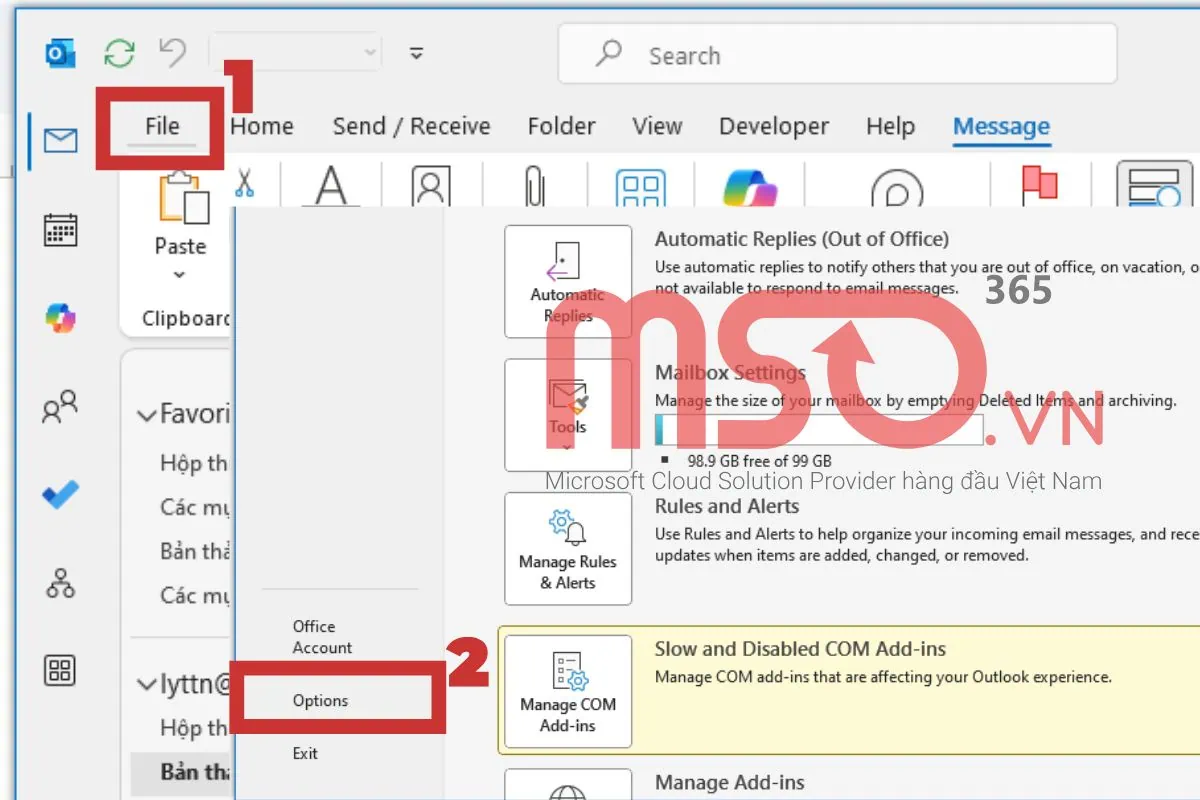Open People contacts in sidebar
The height and width of the screenshot is (800, 1200).
tap(60, 407)
